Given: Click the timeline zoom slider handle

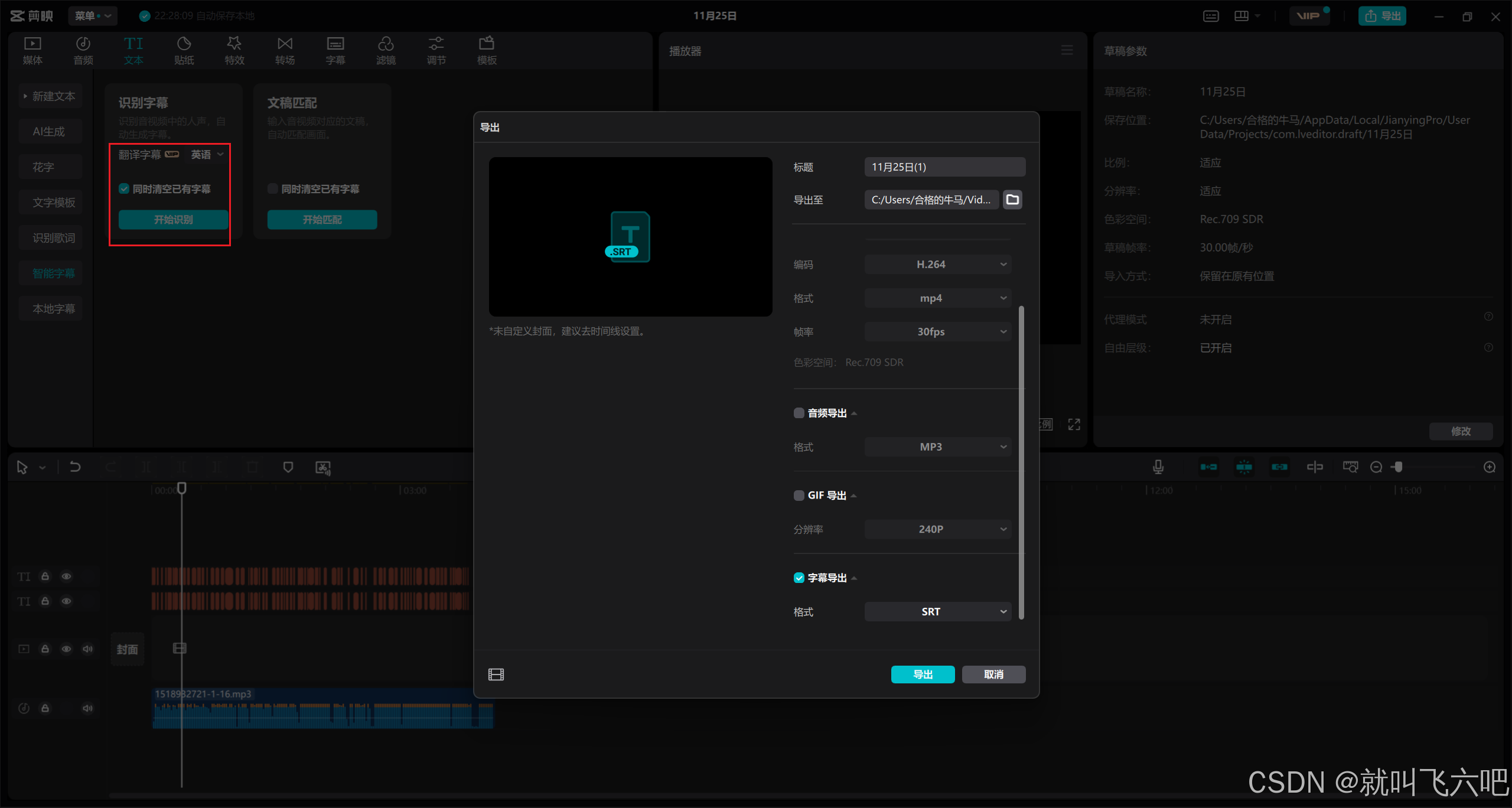Looking at the screenshot, I should tap(1398, 467).
